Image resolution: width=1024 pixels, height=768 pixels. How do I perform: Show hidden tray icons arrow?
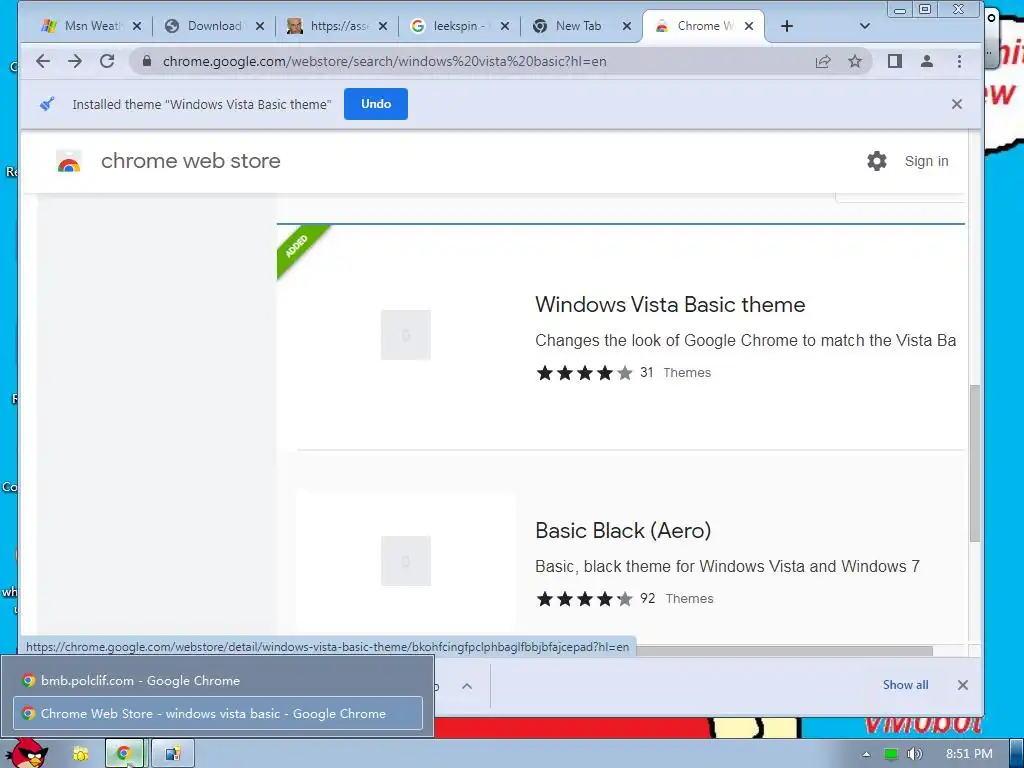pos(866,754)
